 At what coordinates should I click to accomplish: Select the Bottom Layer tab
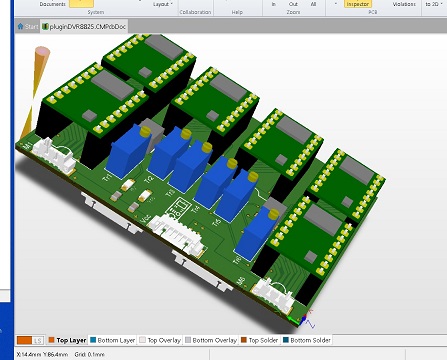113,340
